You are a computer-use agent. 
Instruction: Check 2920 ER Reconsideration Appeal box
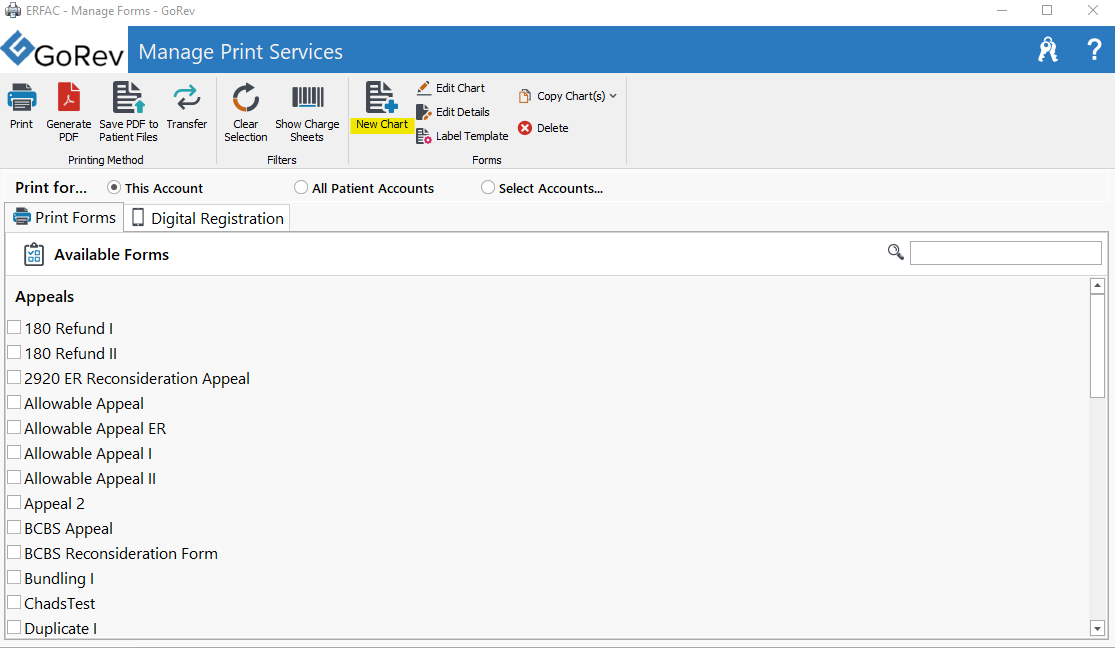14,377
